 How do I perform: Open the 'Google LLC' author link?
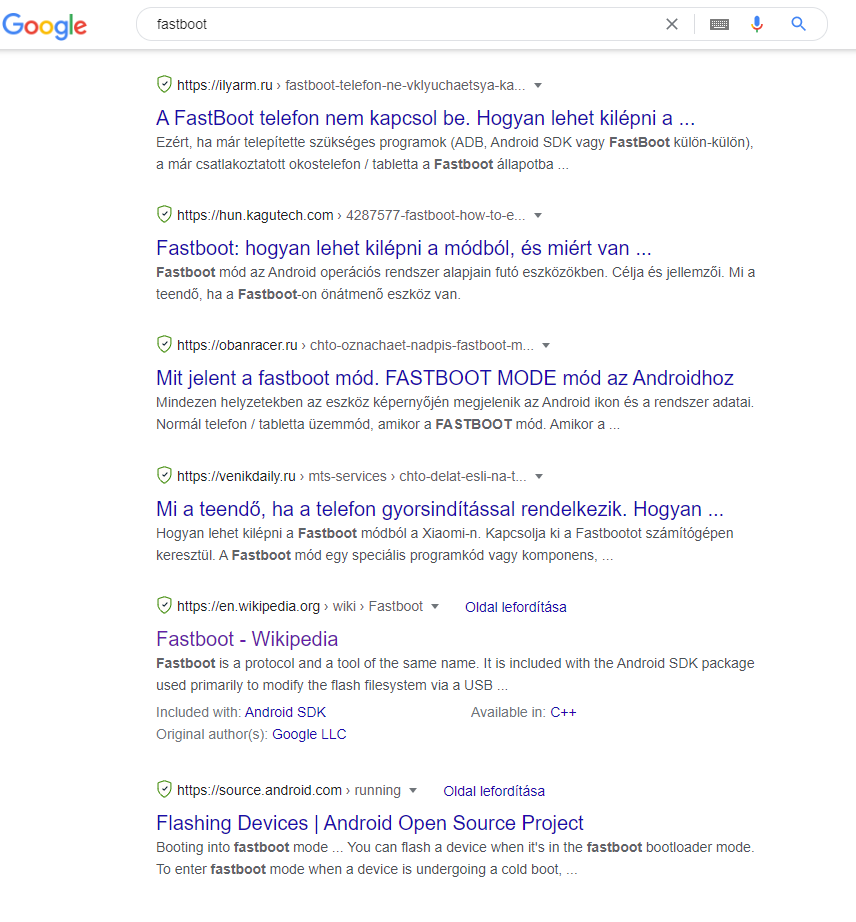pyautogui.click(x=309, y=734)
